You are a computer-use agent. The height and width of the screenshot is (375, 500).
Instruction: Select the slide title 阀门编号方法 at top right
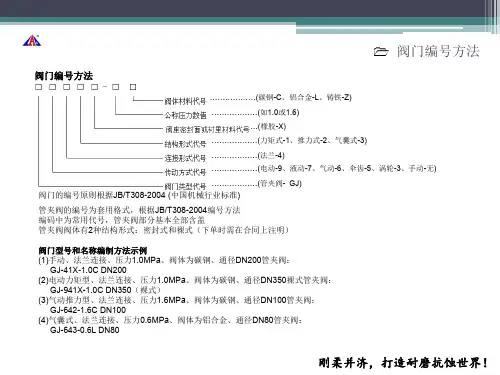[x=438, y=51]
